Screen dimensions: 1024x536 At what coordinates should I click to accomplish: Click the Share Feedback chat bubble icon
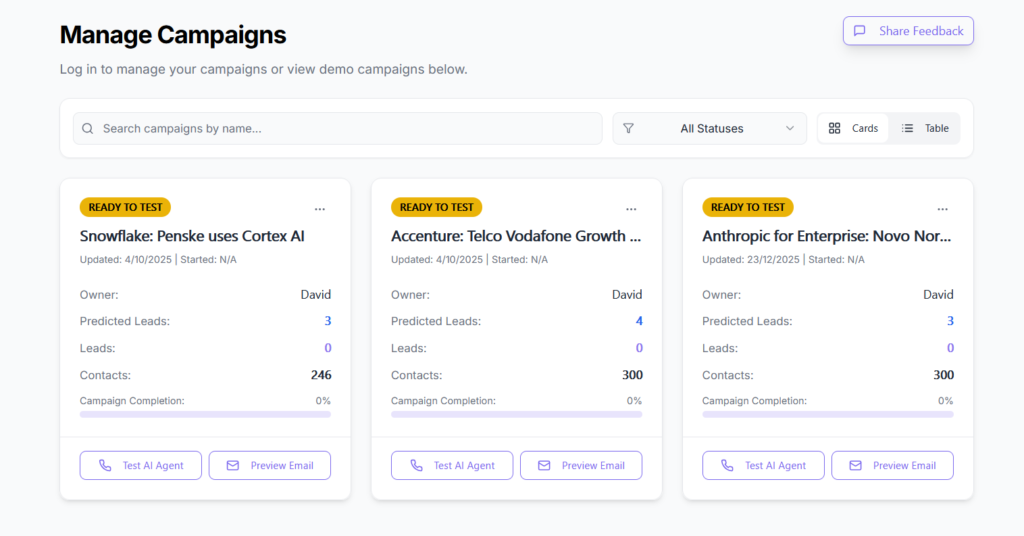859,31
